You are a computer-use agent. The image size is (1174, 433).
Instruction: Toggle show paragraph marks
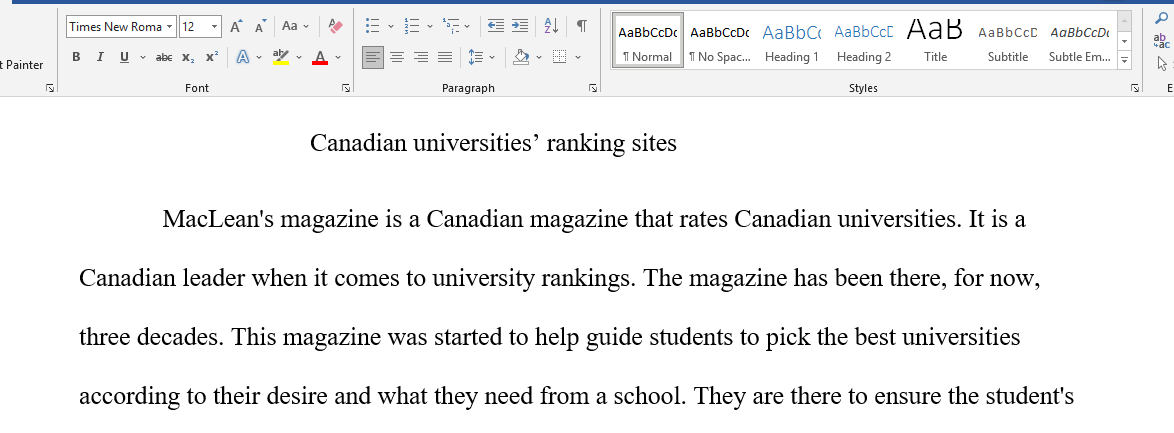[x=582, y=26]
